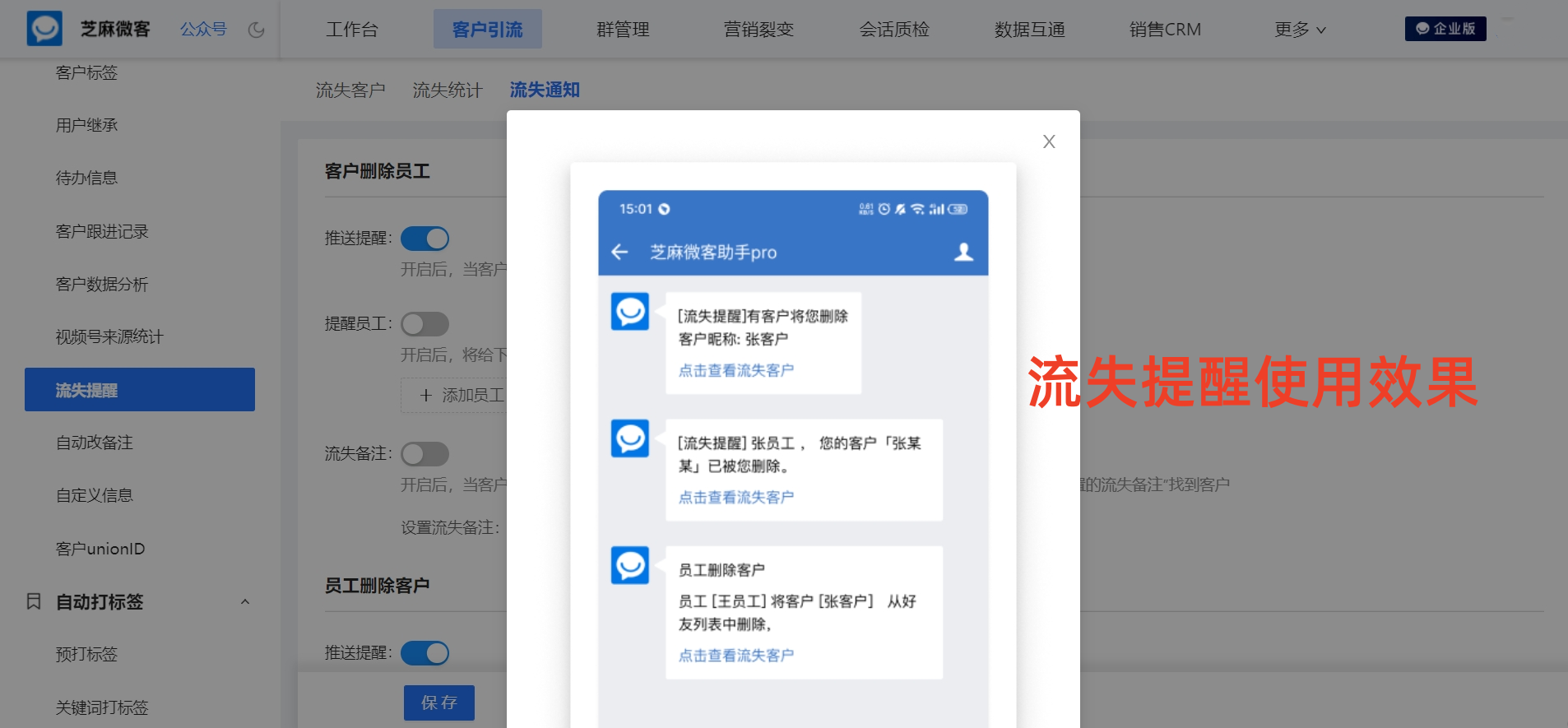This screenshot has width=1568, height=728.
Task: Enable the 流失备注 switch
Action: pos(424,454)
